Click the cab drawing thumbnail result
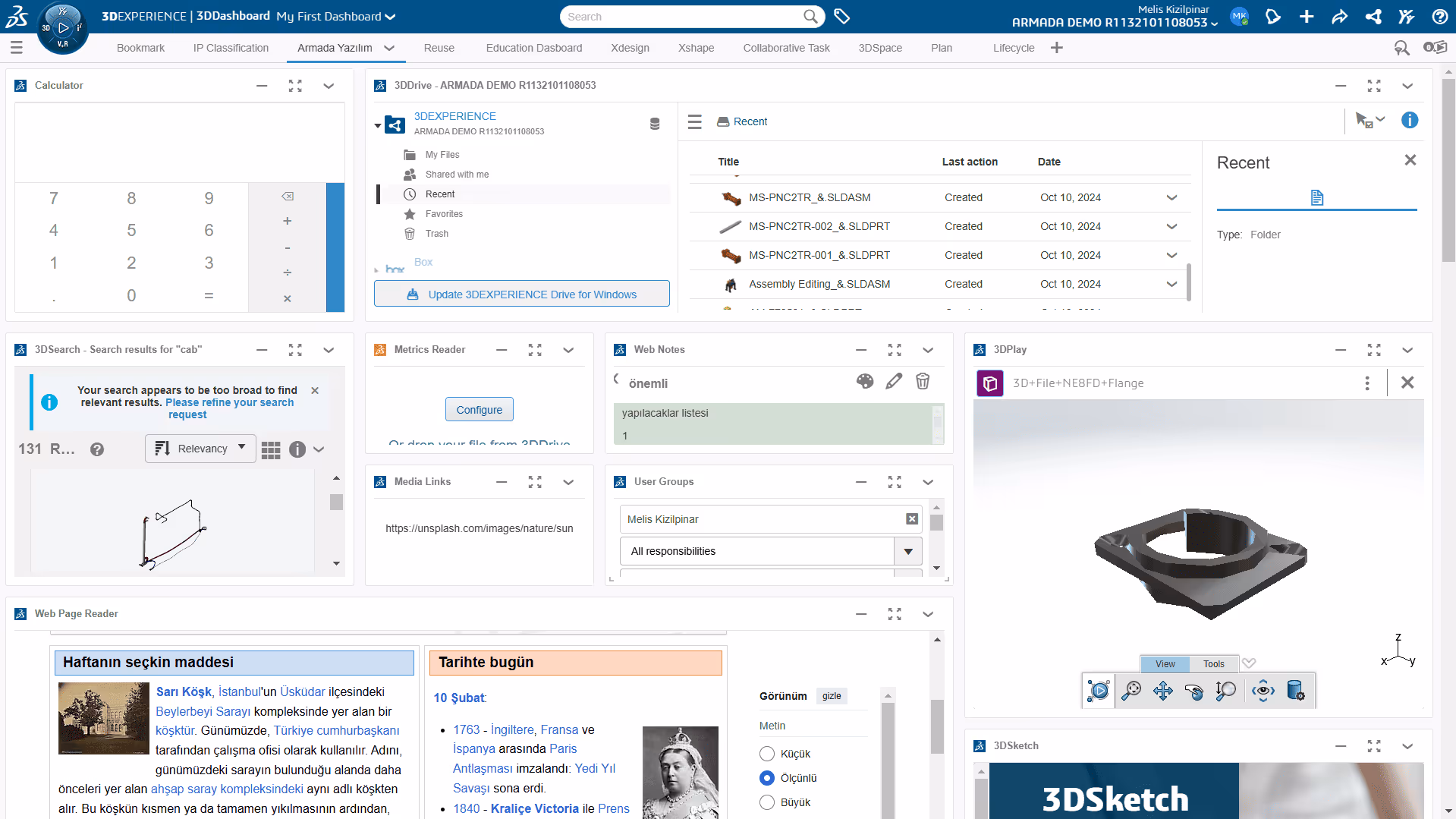Viewport: 1456px width, 819px height. [174, 534]
